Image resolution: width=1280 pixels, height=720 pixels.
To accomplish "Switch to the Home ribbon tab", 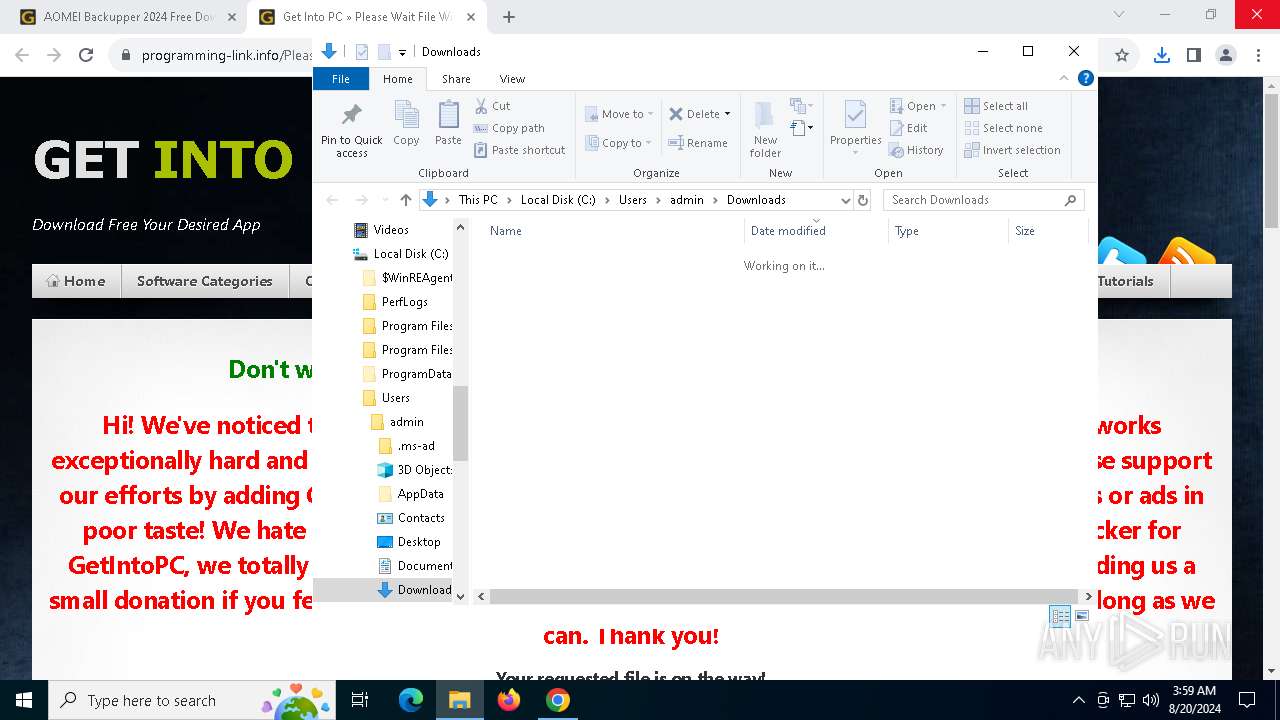I will pos(397,79).
